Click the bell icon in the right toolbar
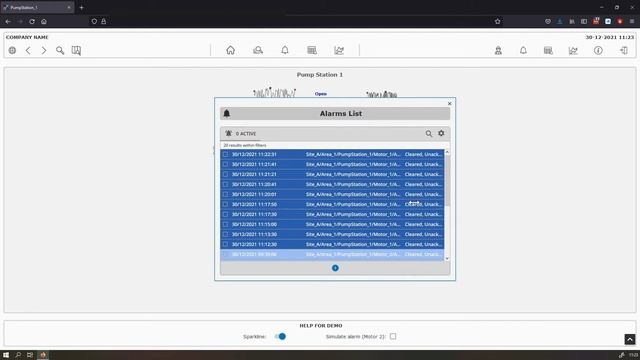This screenshot has width=640, height=360. 523,51
